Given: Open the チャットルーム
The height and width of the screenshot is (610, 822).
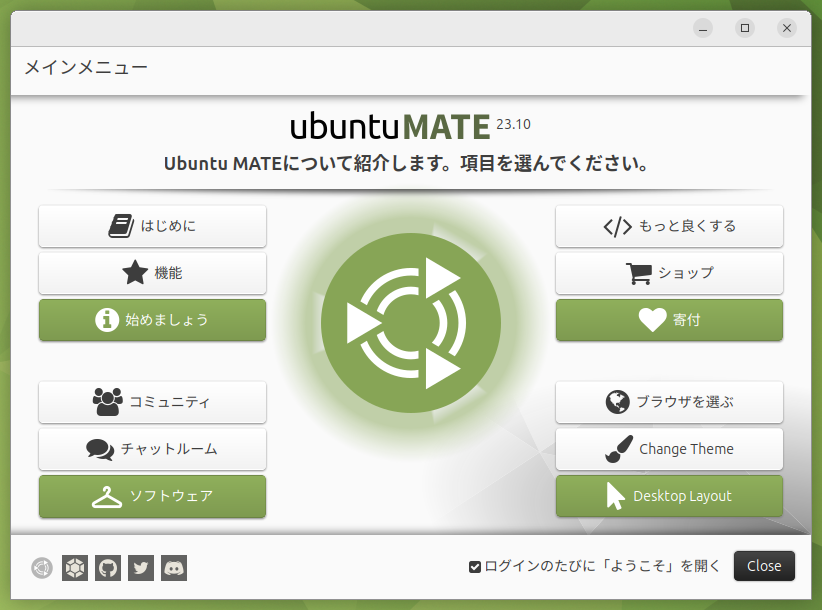Looking at the screenshot, I should point(152,449).
